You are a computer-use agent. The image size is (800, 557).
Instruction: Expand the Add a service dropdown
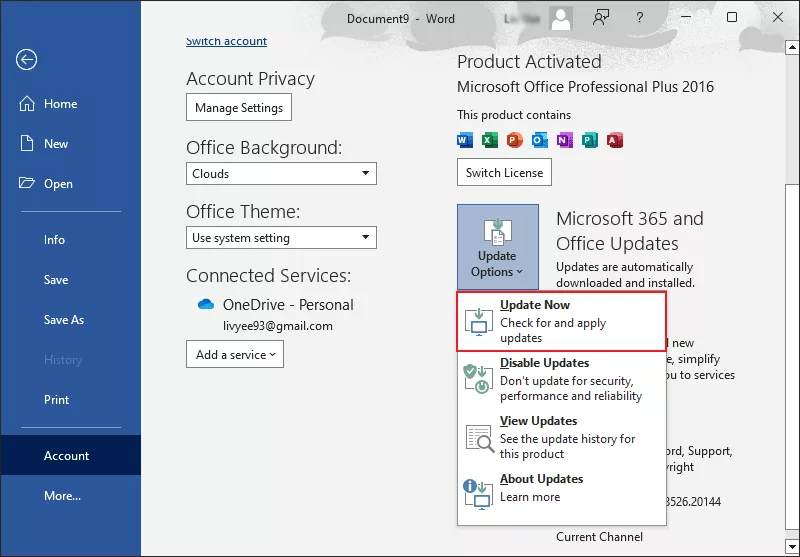pyautogui.click(x=235, y=354)
